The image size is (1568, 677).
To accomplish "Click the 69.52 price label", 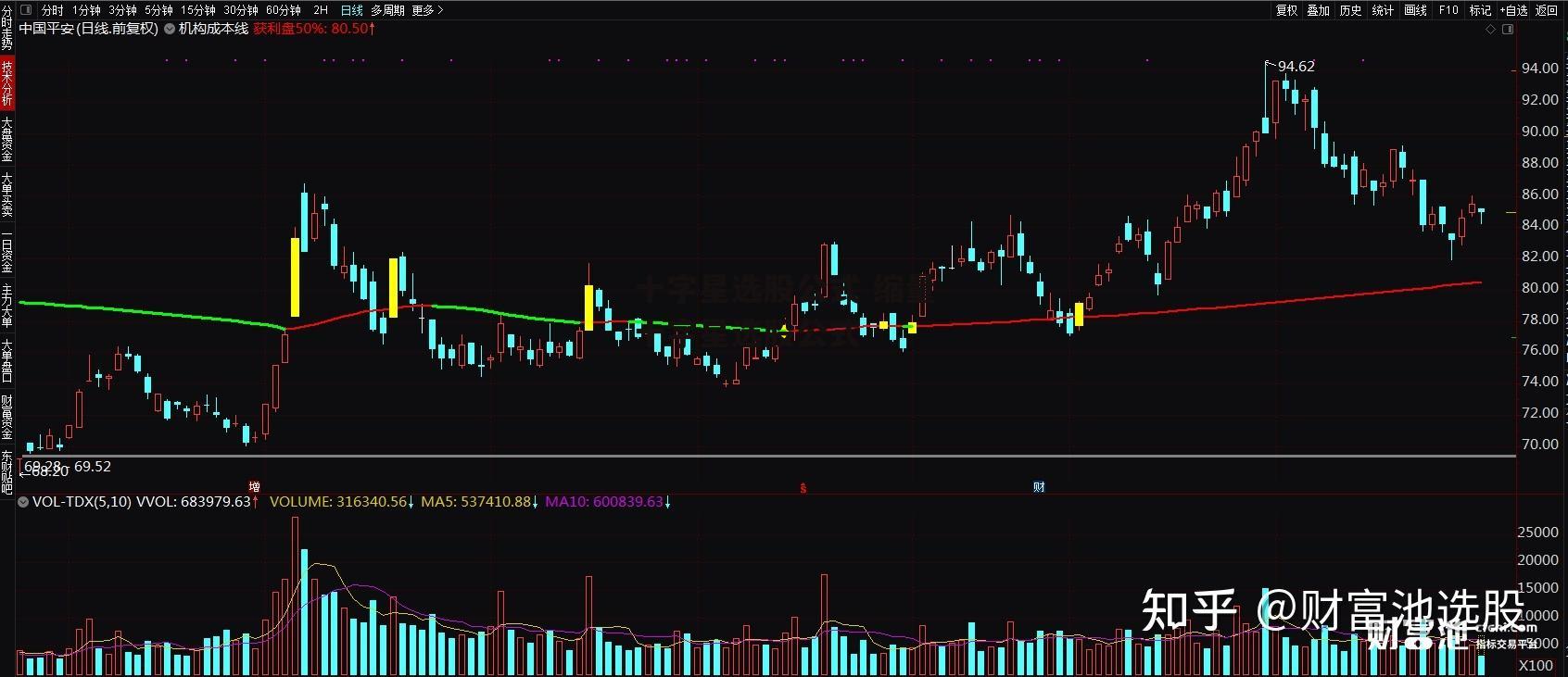I will pyautogui.click(x=93, y=467).
